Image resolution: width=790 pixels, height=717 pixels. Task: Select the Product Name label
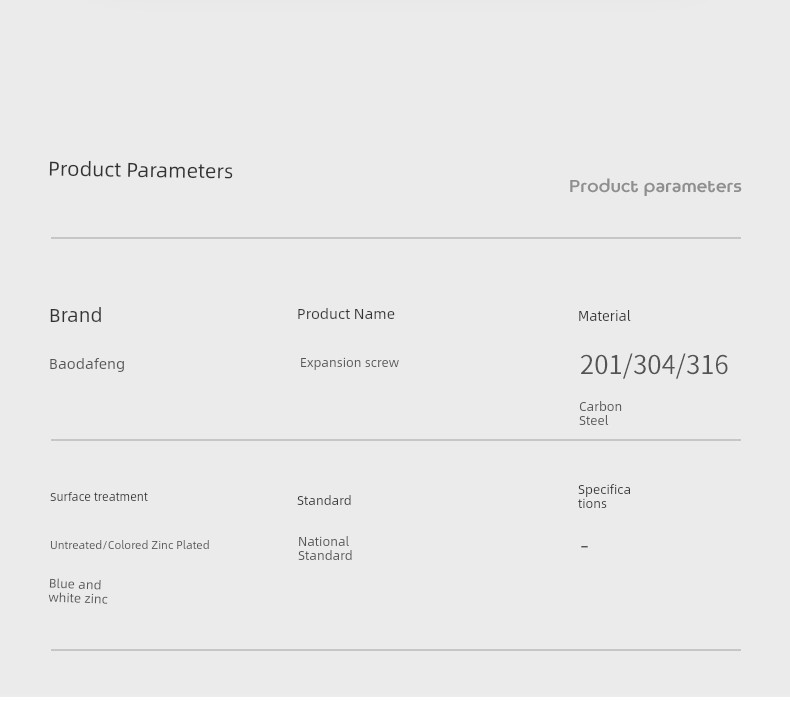pos(346,314)
